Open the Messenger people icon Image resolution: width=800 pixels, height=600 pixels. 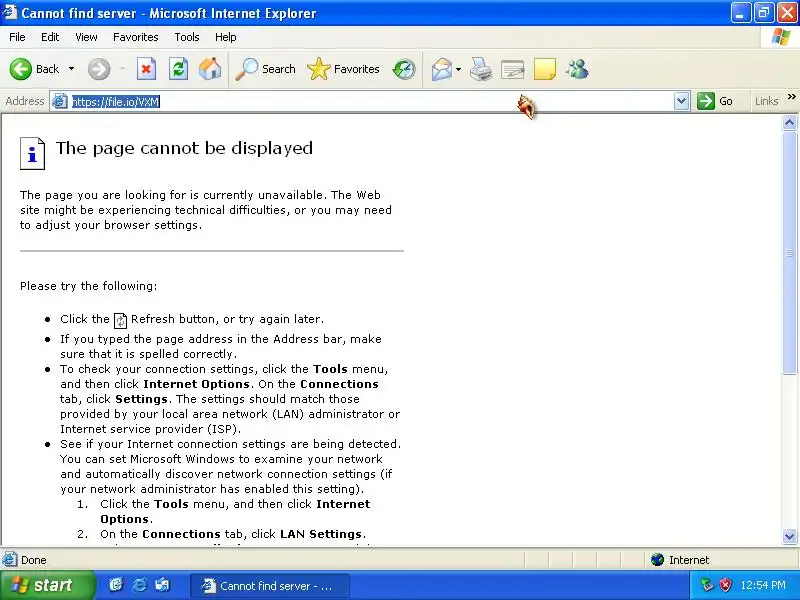coord(577,69)
